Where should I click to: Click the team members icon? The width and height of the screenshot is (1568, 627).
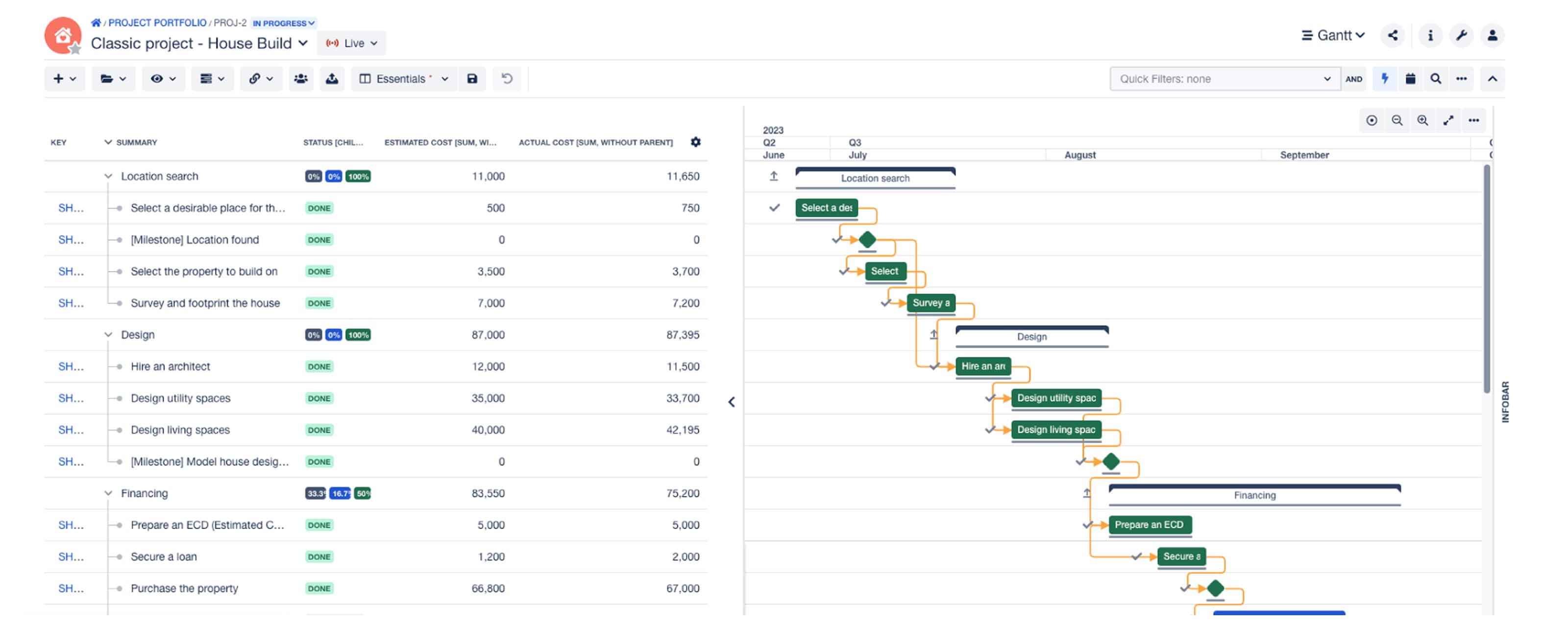(301, 78)
